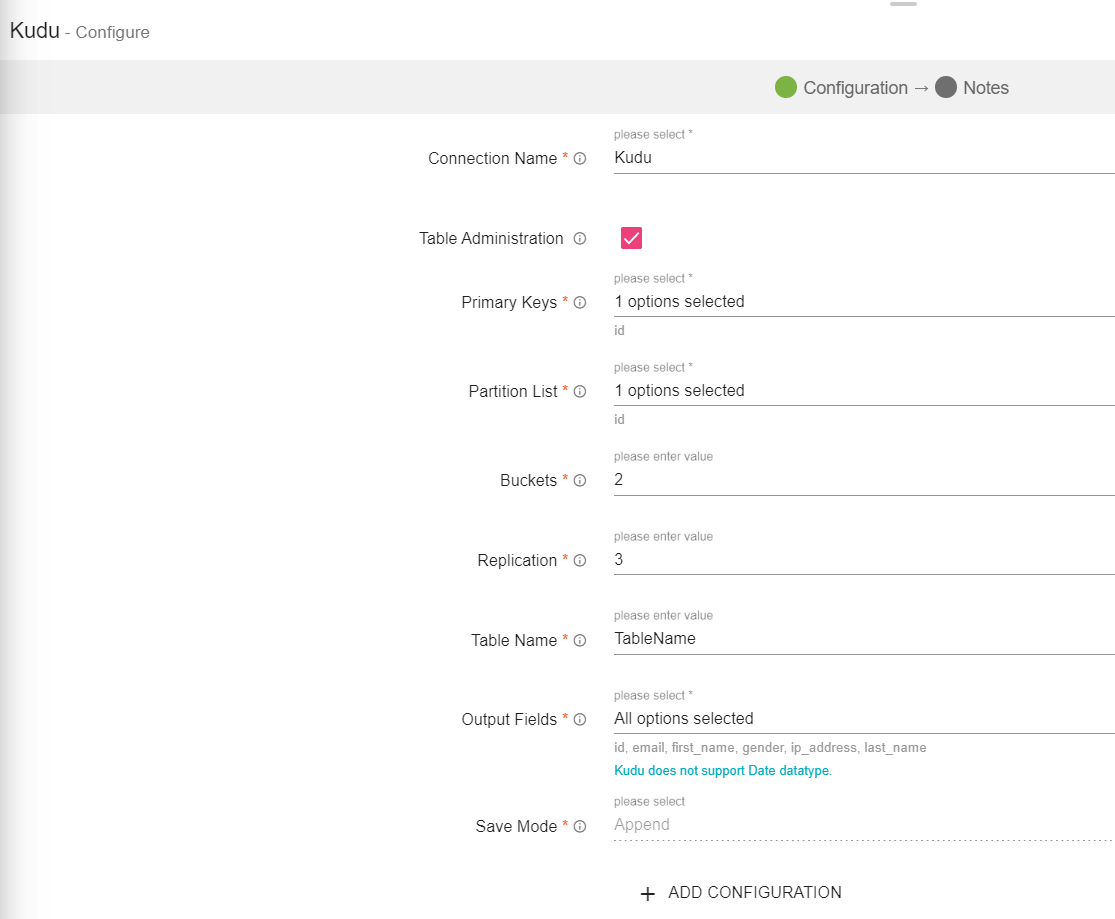Uncheck the Table Administration checkbox
The width and height of the screenshot is (1115, 919).
(631, 238)
